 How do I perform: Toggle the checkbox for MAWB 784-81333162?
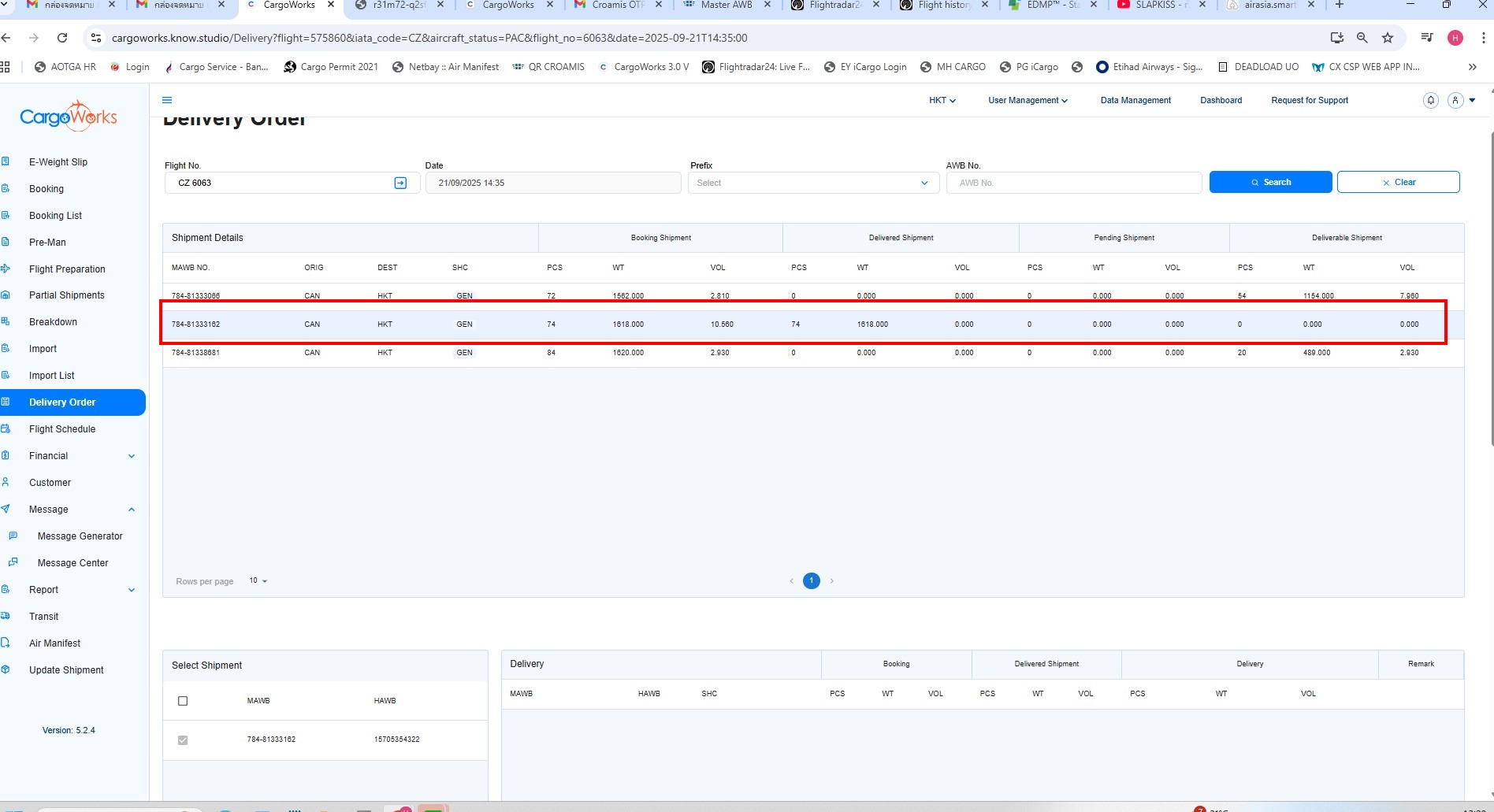[183, 740]
